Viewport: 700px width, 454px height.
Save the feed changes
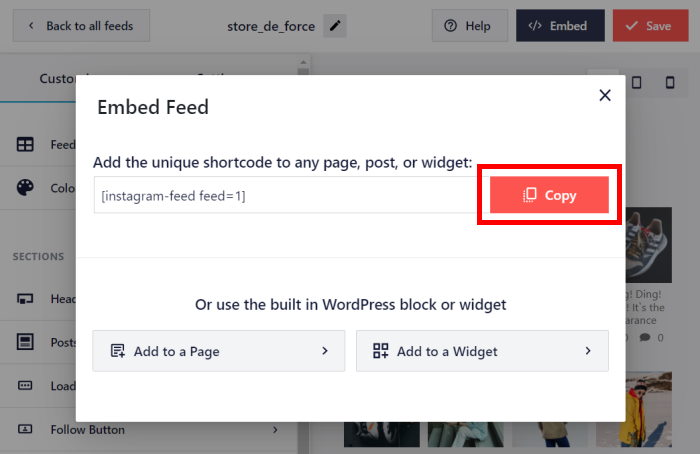click(656, 26)
